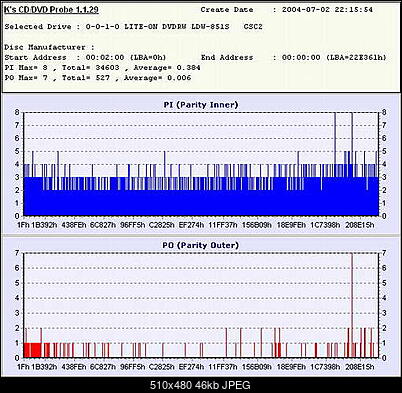Click the PI Max= 8 statistics line
Viewport: 402px width, 393px height.
pyautogui.click(x=102, y=68)
